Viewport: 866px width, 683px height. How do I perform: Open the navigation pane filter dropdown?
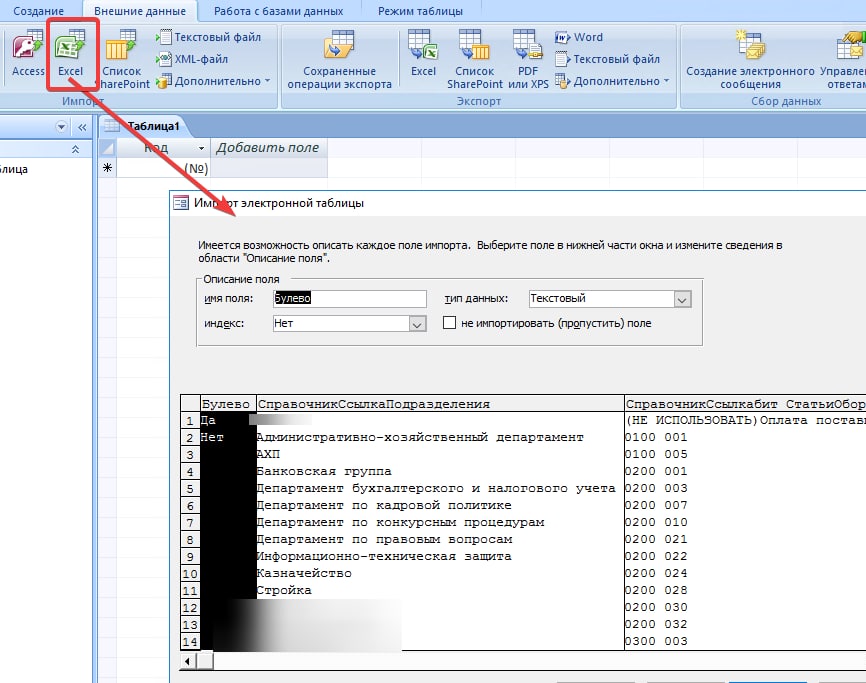click(x=61, y=127)
